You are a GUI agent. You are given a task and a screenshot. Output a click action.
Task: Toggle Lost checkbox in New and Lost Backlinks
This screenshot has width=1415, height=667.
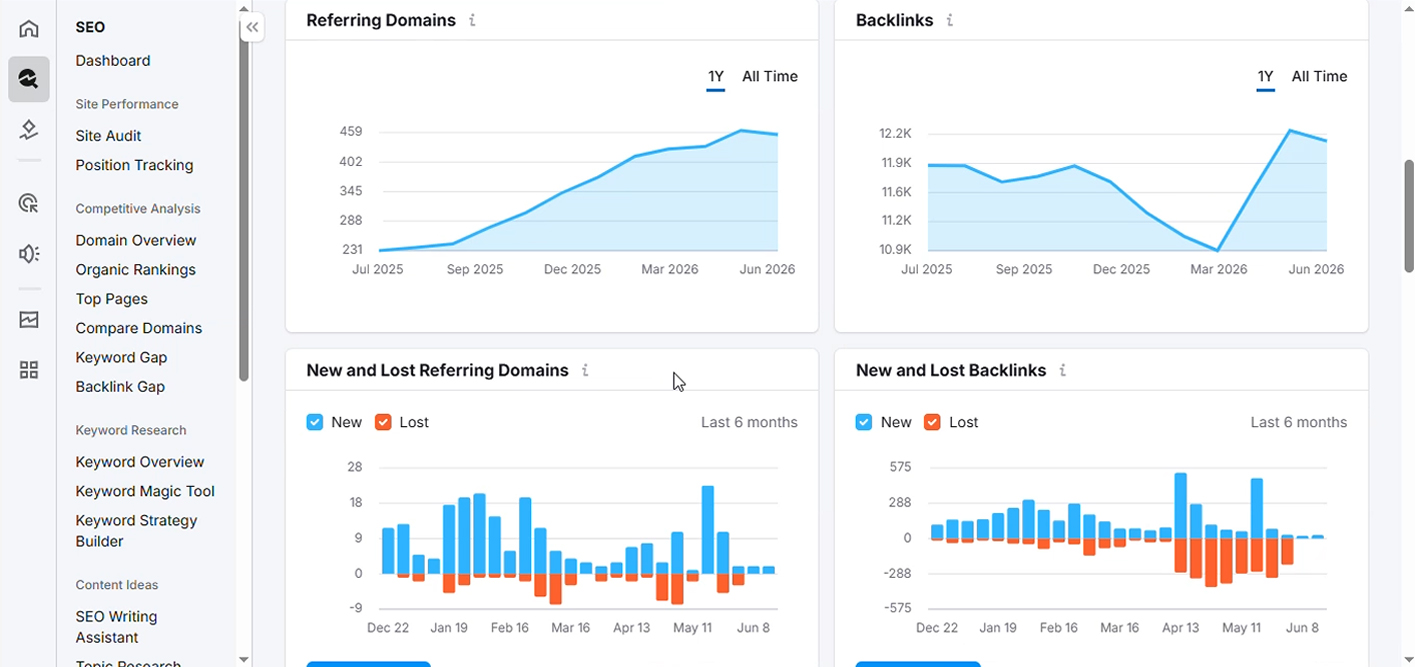tap(932, 422)
